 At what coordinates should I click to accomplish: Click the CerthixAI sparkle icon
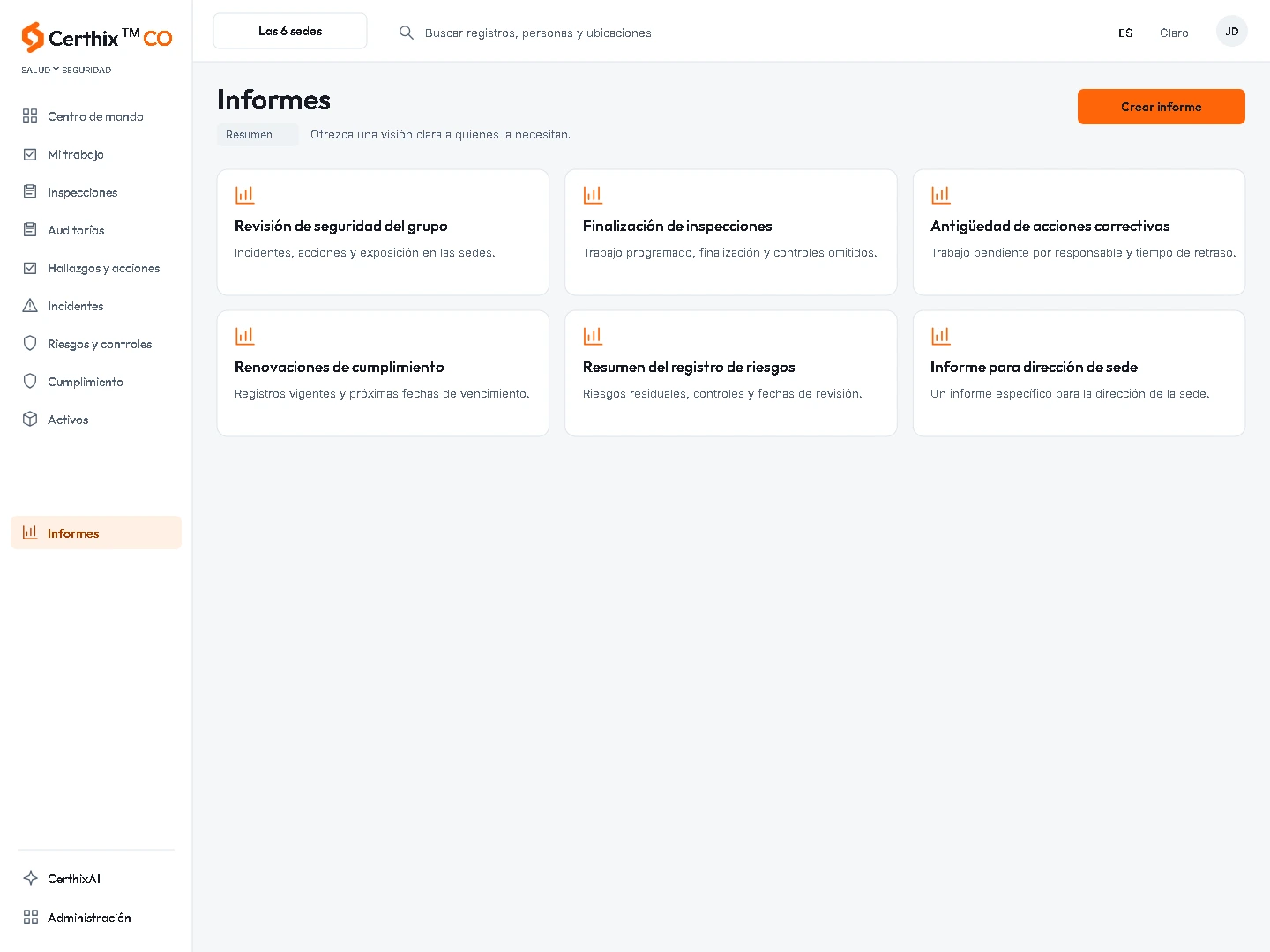pyautogui.click(x=30, y=878)
